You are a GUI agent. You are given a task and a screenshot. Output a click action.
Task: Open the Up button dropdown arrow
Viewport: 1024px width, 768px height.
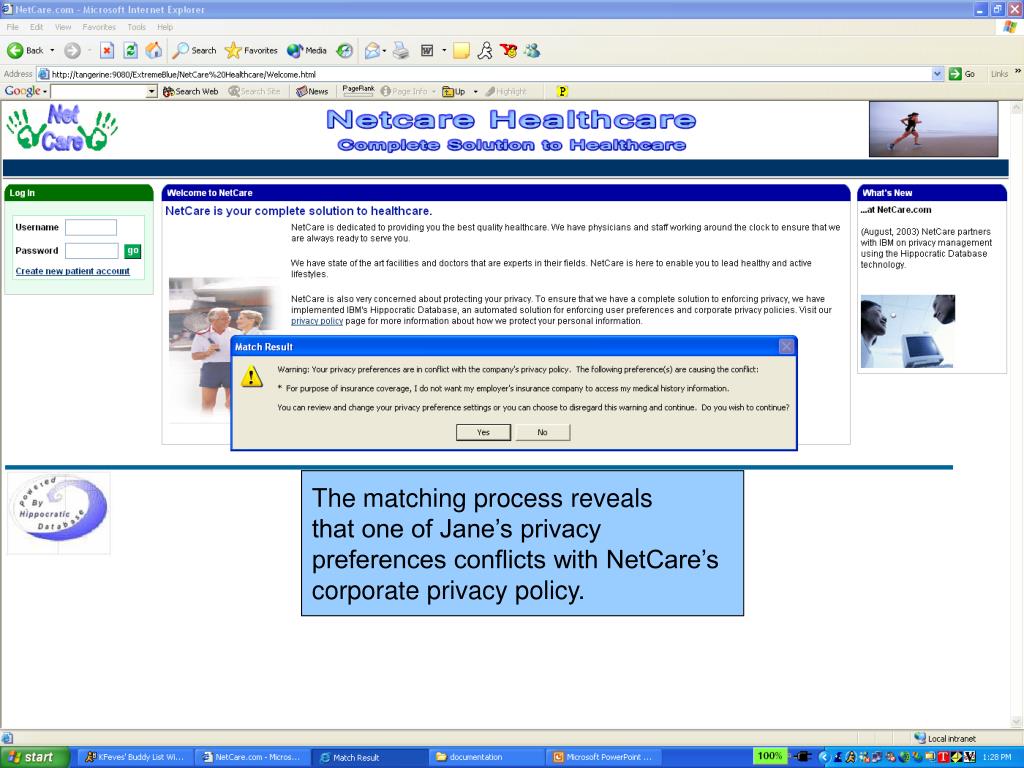pyautogui.click(x=475, y=91)
